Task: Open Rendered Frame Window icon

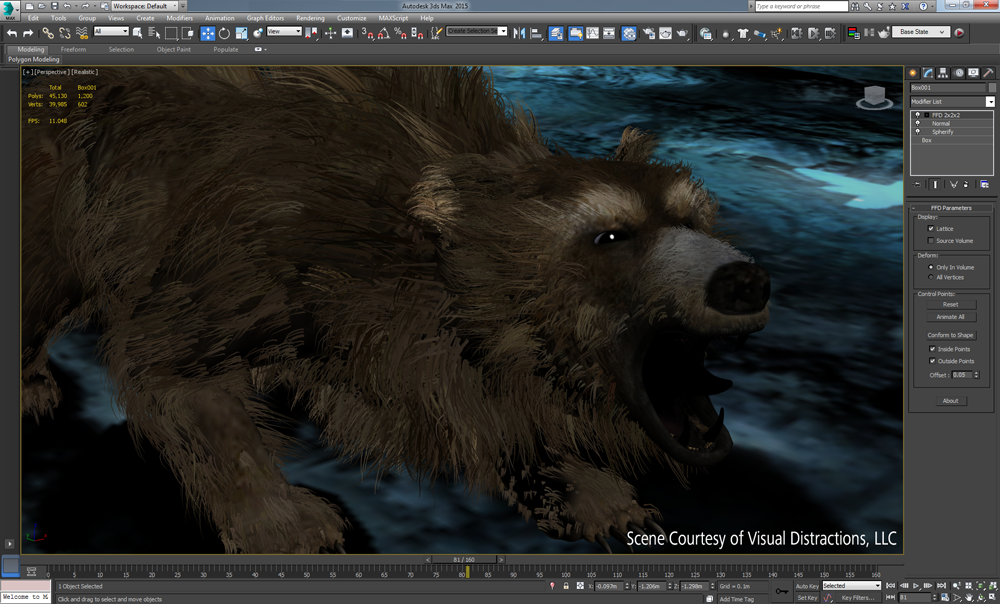Action: click(665, 33)
